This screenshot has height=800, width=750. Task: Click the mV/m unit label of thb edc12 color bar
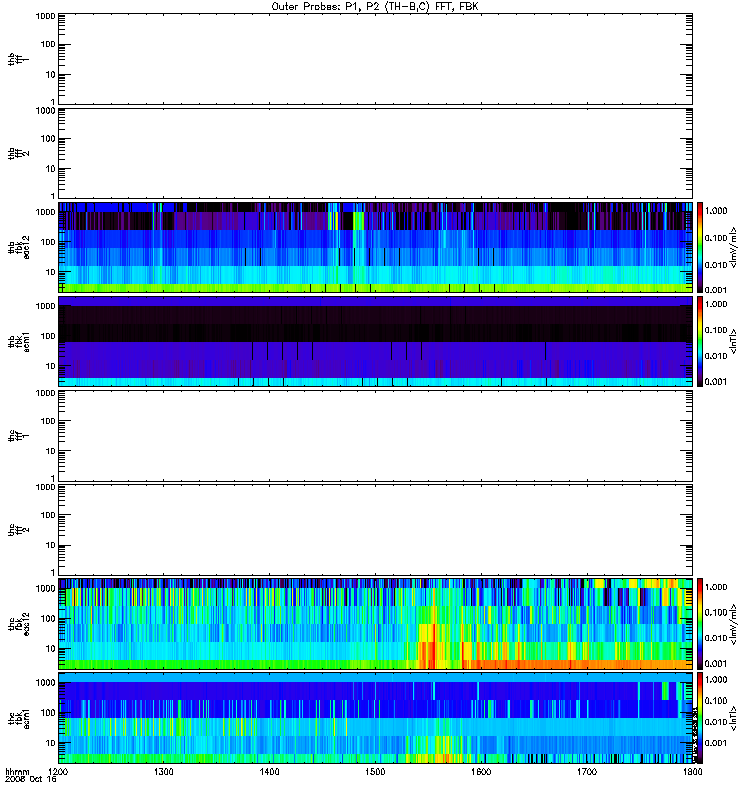tap(733, 247)
